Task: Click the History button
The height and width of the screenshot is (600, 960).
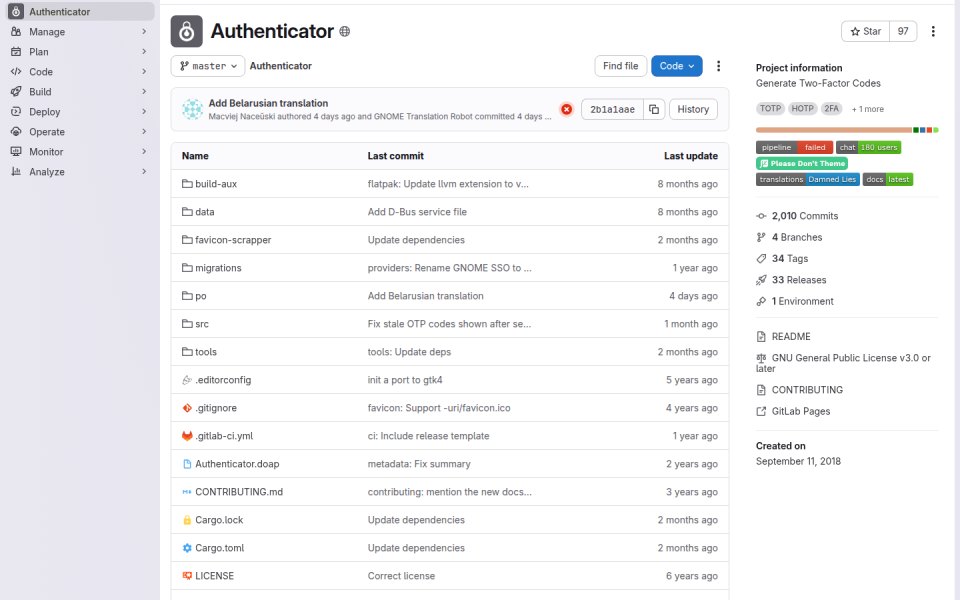Action: [693, 109]
